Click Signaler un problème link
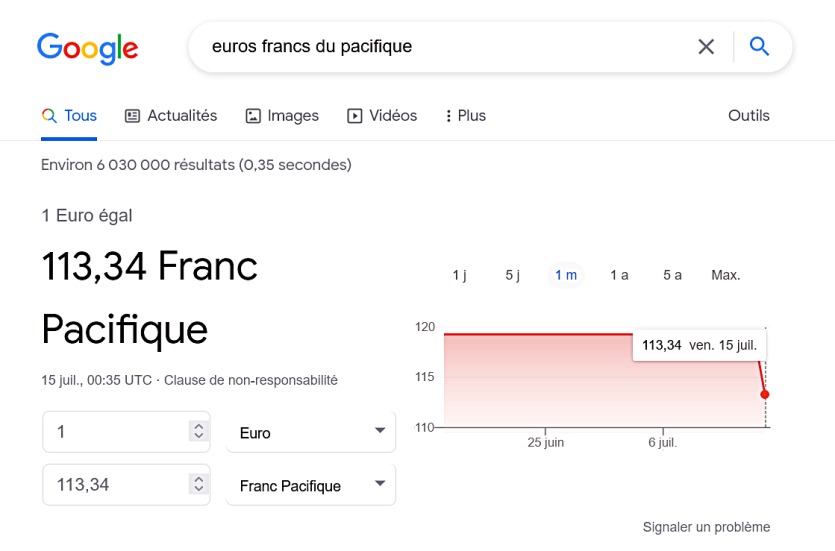Screen dimensions: 835x551 click(706, 527)
